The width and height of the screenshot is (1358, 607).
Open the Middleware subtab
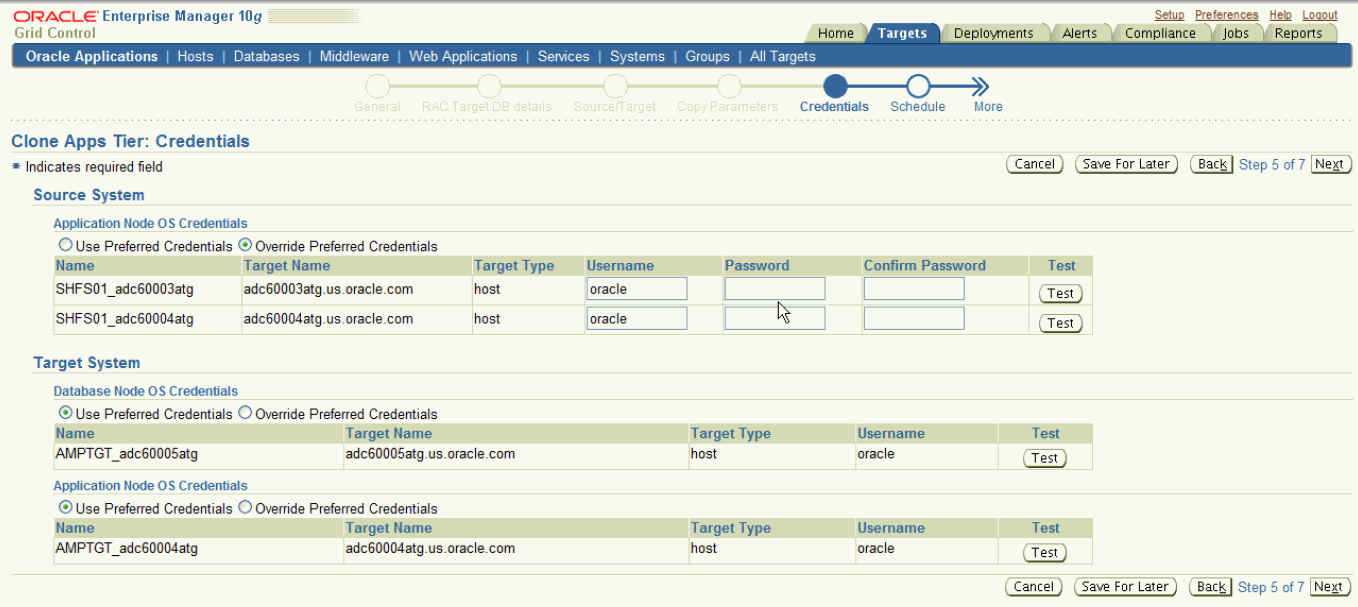[354, 56]
